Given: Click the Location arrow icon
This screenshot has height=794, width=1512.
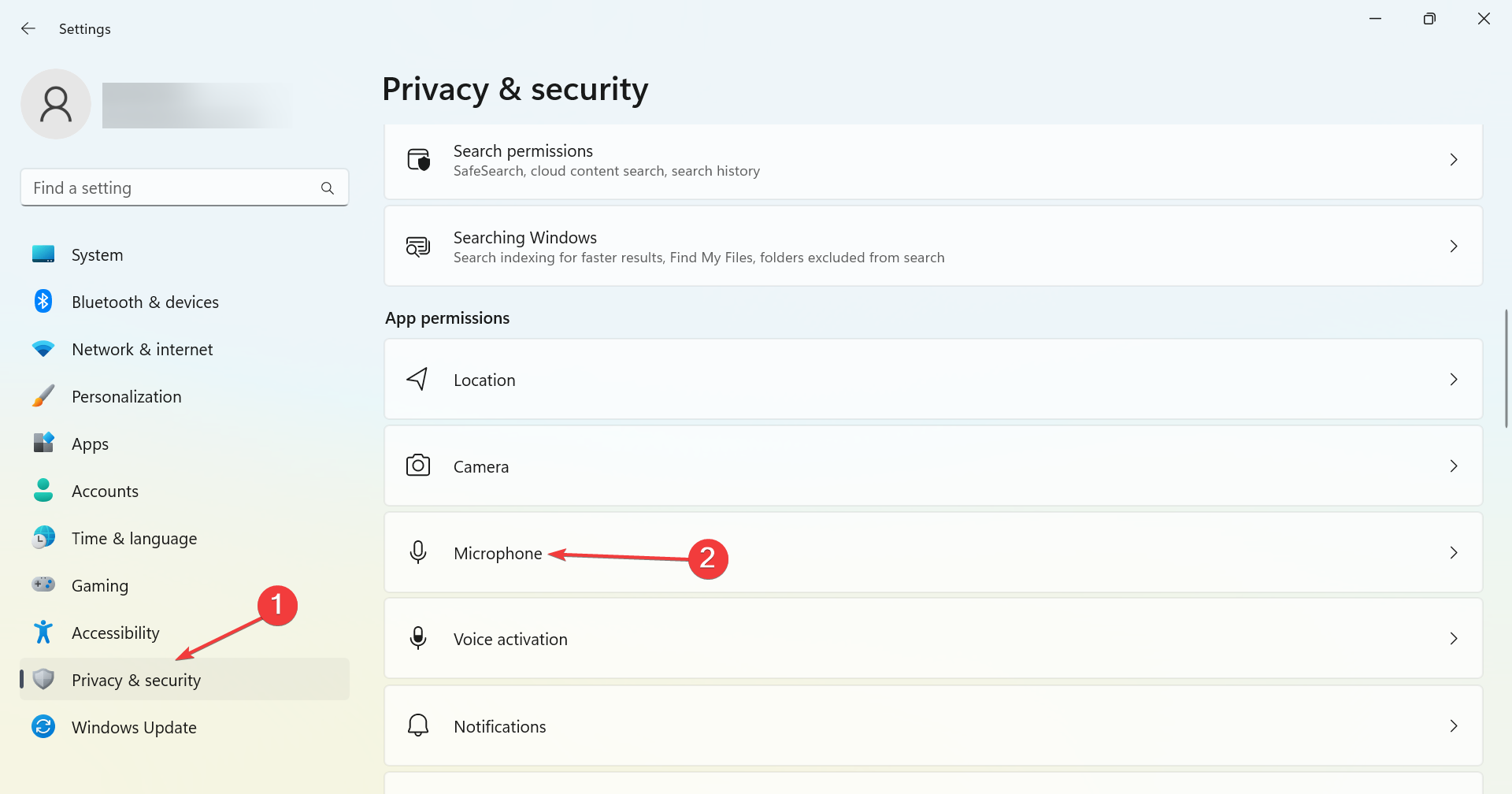Looking at the screenshot, I should tap(417, 379).
